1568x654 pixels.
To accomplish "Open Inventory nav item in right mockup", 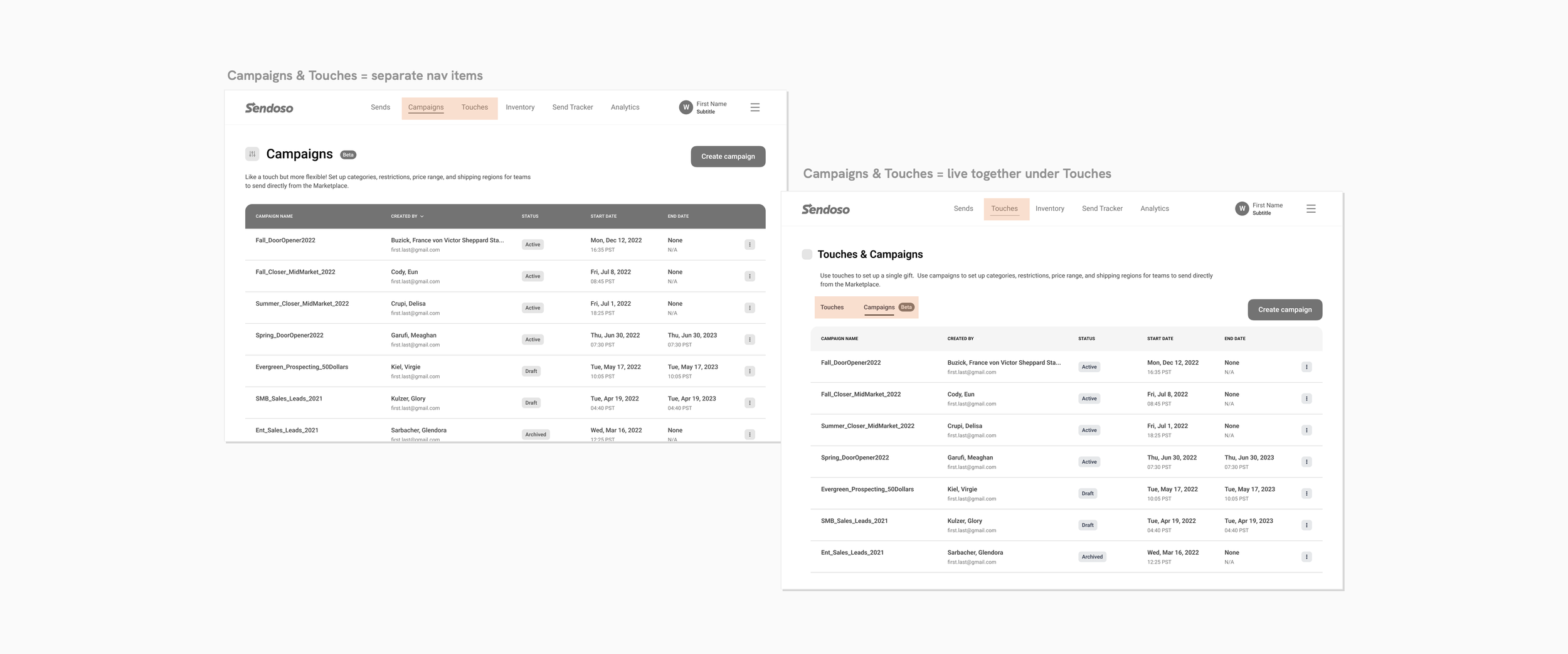I will [1050, 208].
